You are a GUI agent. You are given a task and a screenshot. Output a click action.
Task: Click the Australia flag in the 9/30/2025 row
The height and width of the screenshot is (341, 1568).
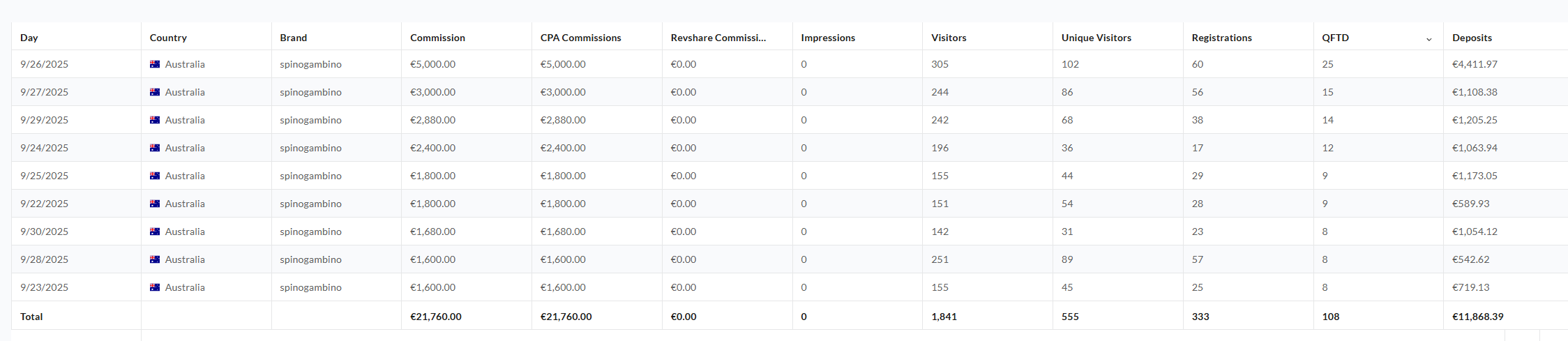pos(155,232)
